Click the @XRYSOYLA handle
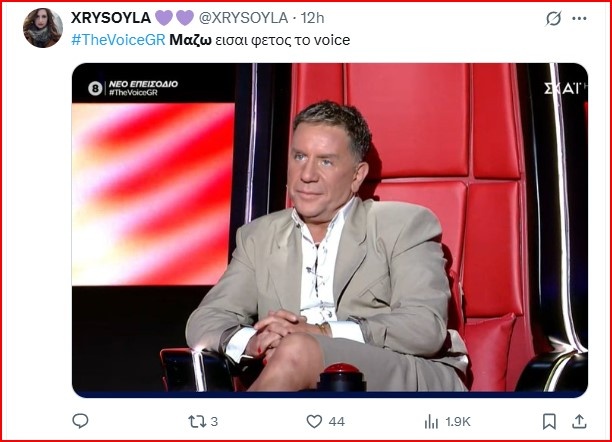The height and width of the screenshot is (442, 612). point(245,18)
